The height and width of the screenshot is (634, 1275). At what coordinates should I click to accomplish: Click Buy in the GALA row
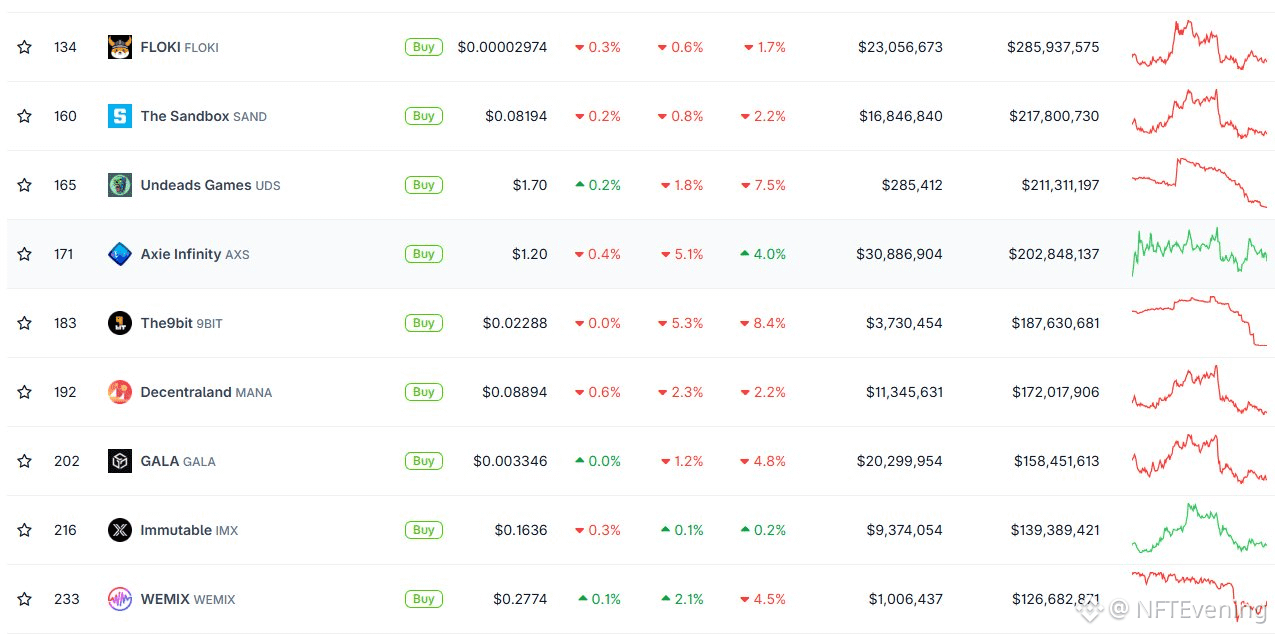click(x=424, y=461)
